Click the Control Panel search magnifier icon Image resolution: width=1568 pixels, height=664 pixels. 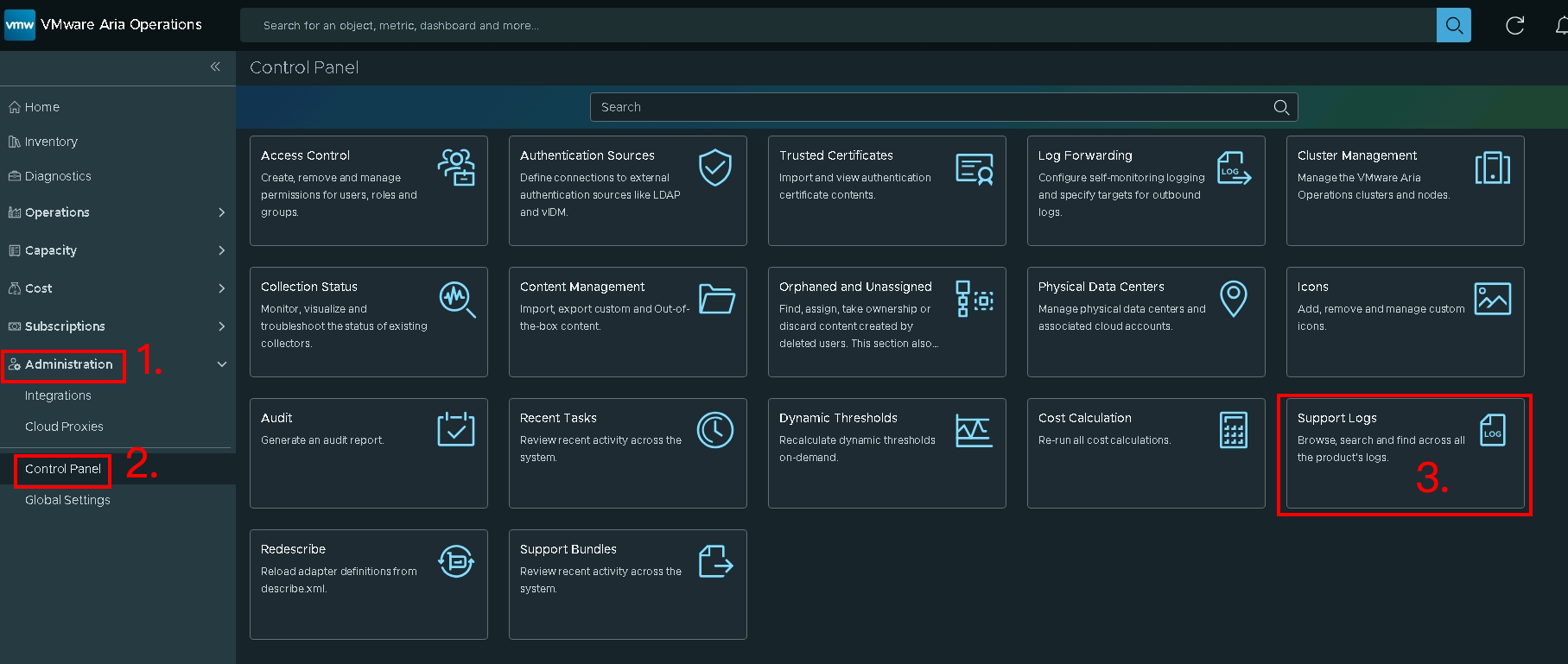pos(1281,107)
